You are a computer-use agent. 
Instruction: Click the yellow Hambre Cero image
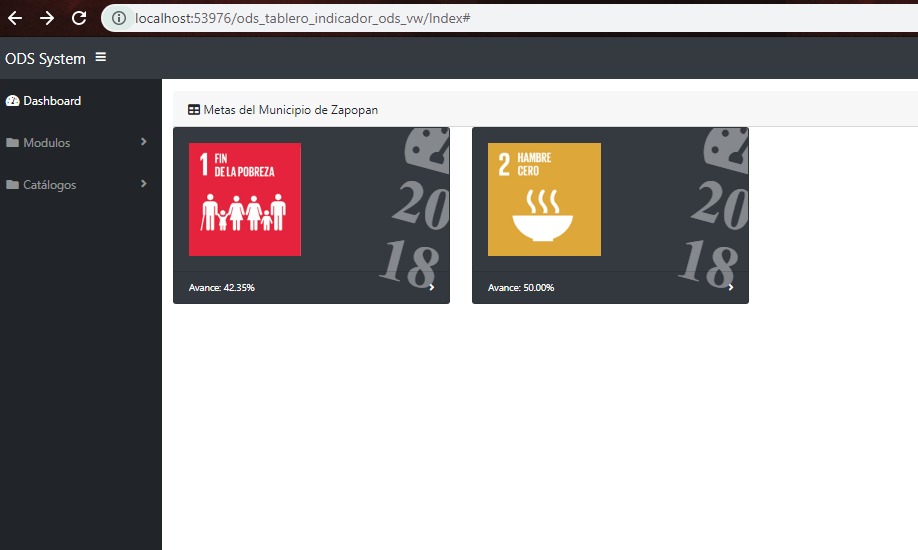pos(544,199)
